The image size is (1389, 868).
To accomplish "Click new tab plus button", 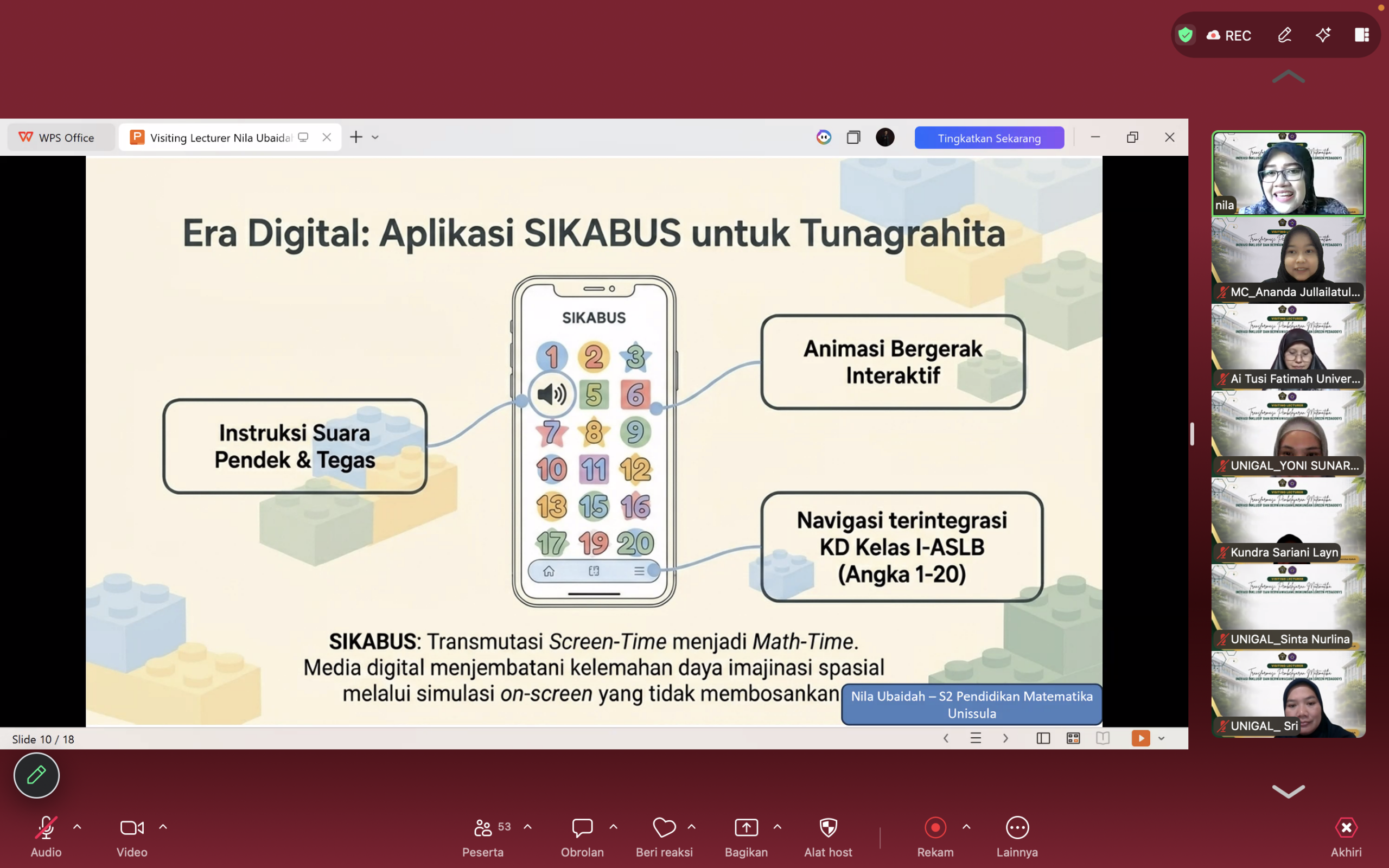I will click(x=356, y=137).
